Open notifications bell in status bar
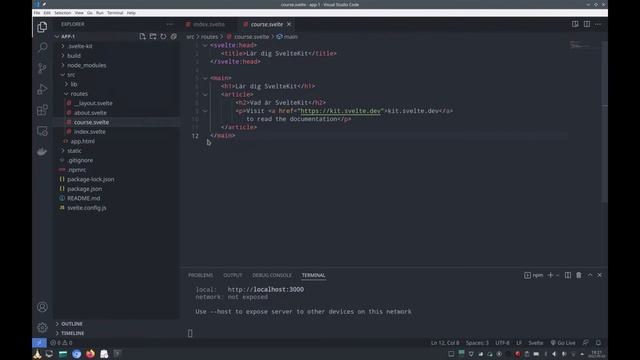 pyautogui.click(x=598, y=343)
